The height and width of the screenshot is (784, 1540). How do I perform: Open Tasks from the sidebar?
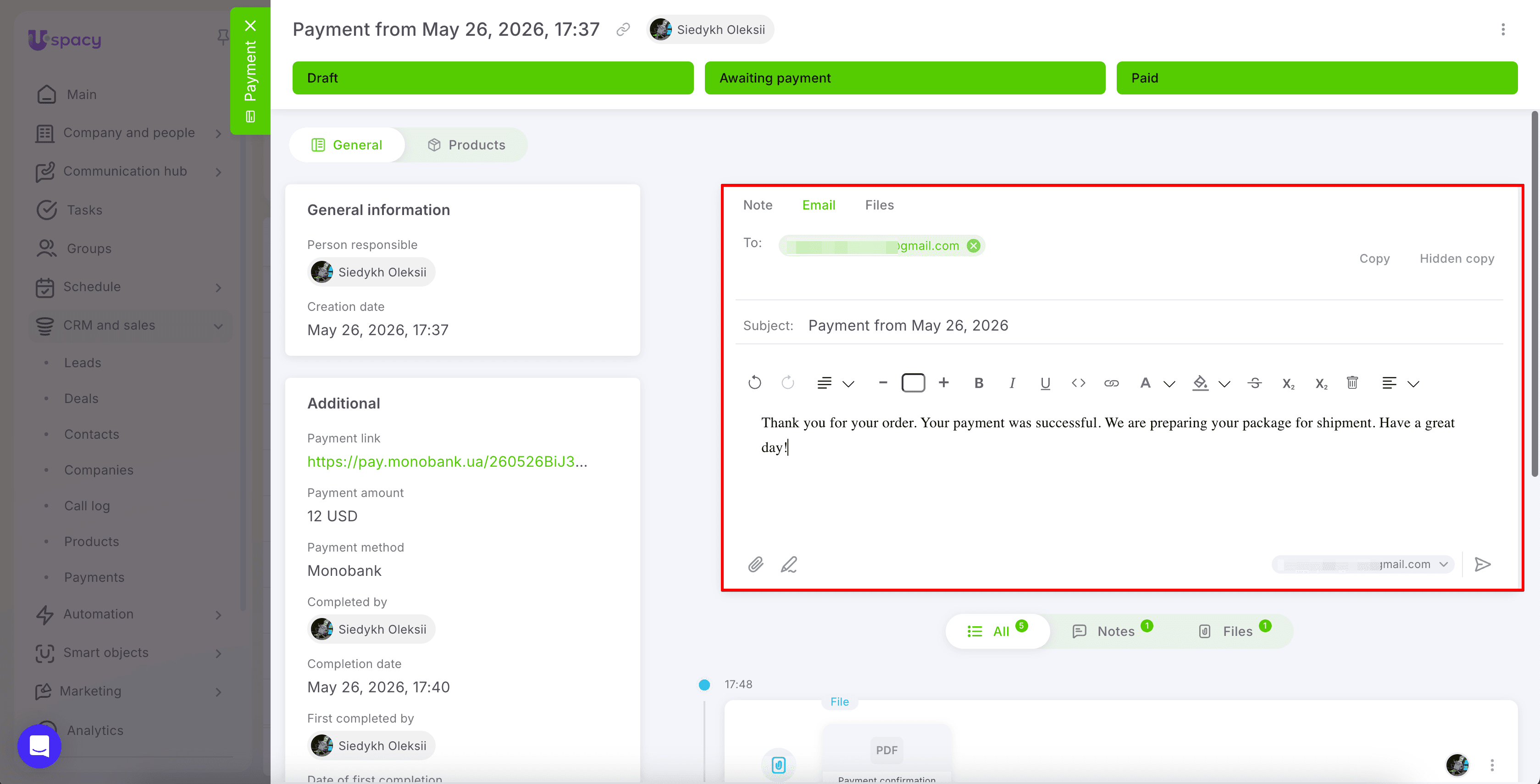(84, 210)
